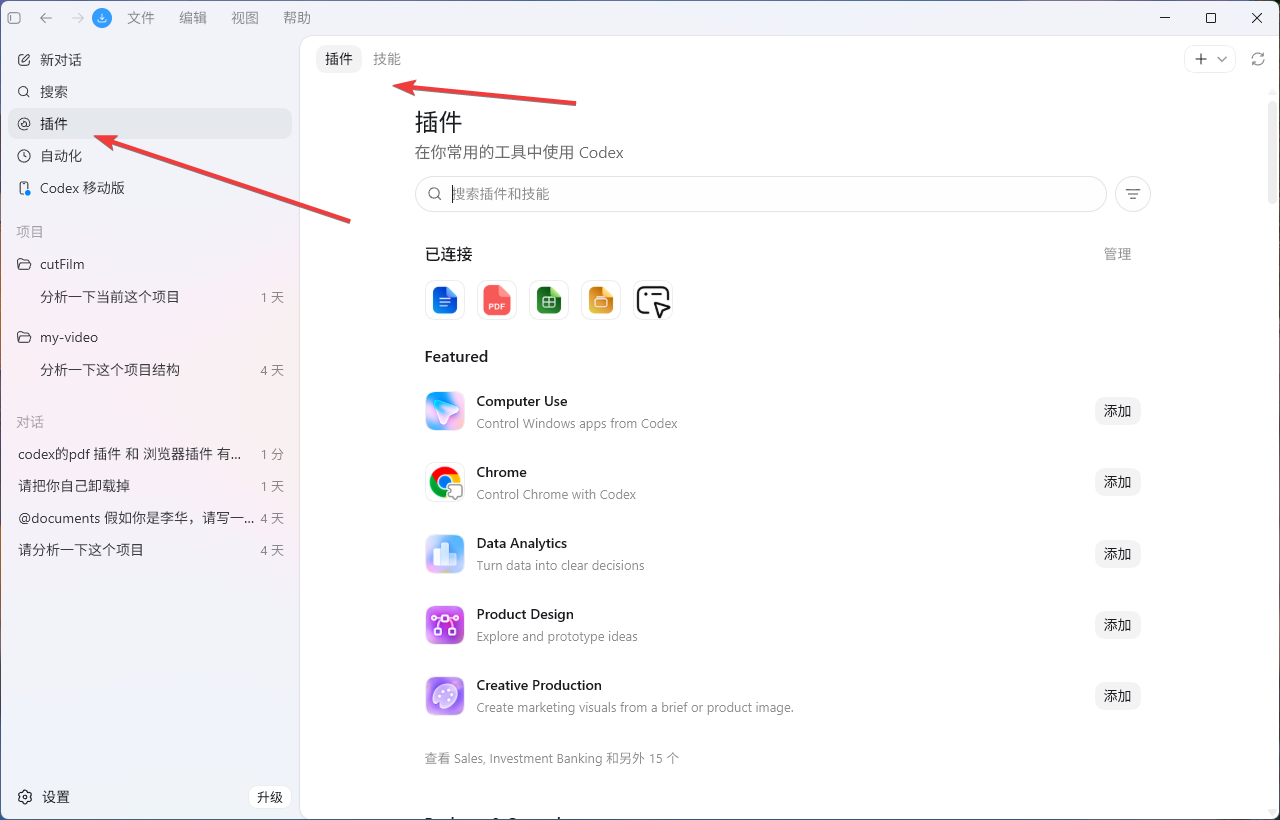The width and height of the screenshot is (1280, 820).
Task: Open 分析一下当前这个项目 conversation
Action: [x=150, y=297]
